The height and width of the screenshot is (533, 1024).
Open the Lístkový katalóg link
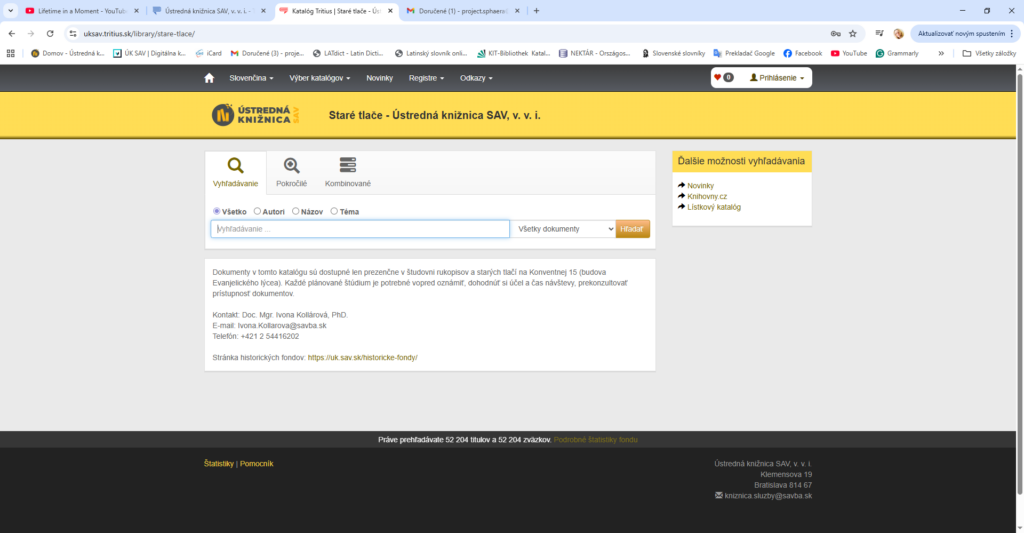pyautogui.click(x=714, y=207)
